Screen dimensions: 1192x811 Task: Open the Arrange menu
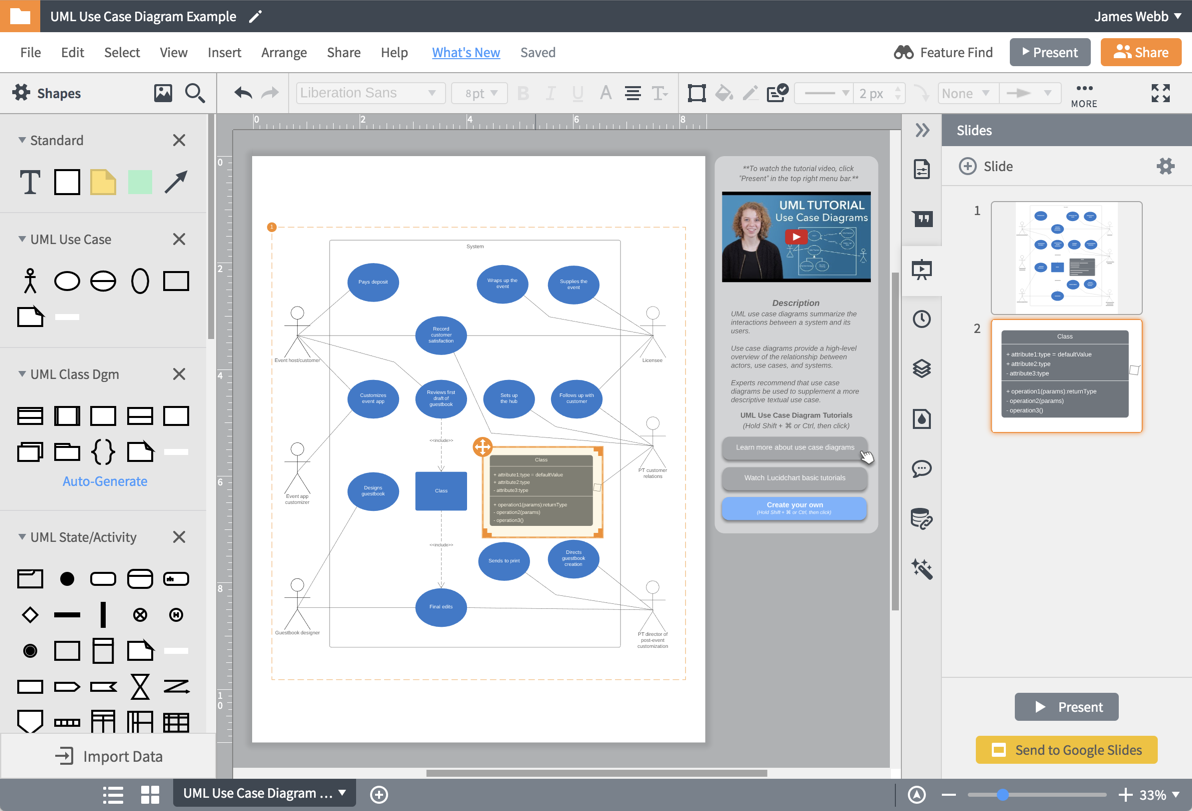coord(284,52)
